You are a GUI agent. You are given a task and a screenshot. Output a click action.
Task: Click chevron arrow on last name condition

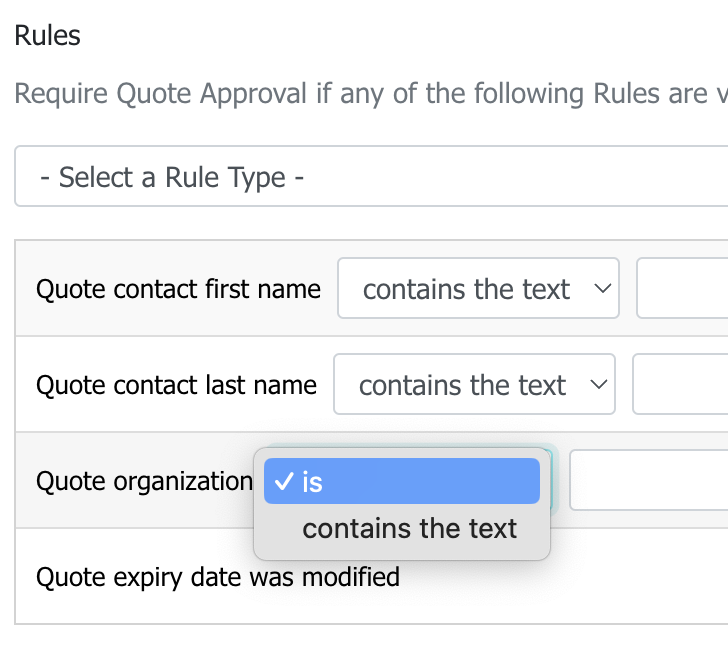coord(599,385)
